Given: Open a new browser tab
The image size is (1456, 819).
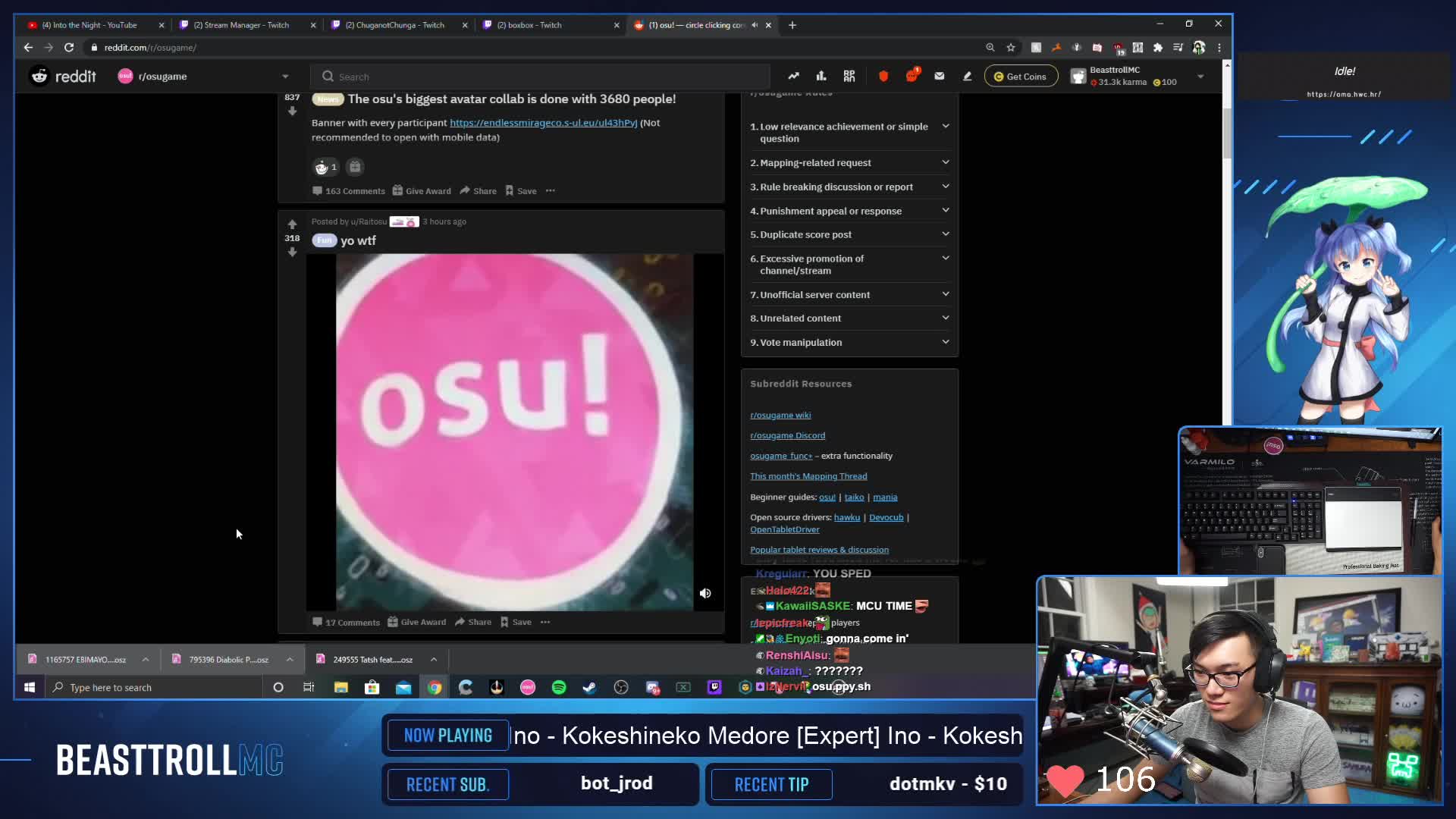Looking at the screenshot, I should (x=792, y=25).
